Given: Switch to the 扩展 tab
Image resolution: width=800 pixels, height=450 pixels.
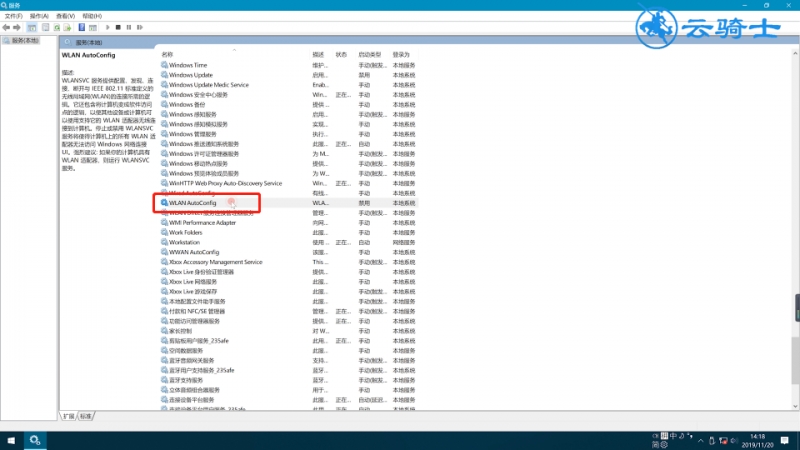Looking at the screenshot, I should tap(69, 416).
